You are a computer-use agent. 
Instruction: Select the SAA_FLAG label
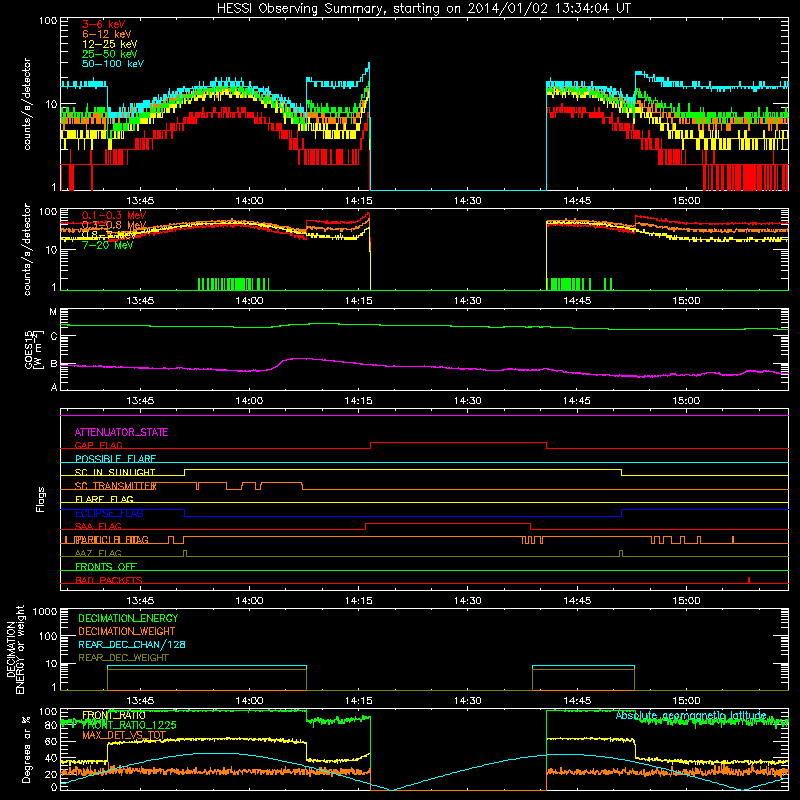coord(98,526)
